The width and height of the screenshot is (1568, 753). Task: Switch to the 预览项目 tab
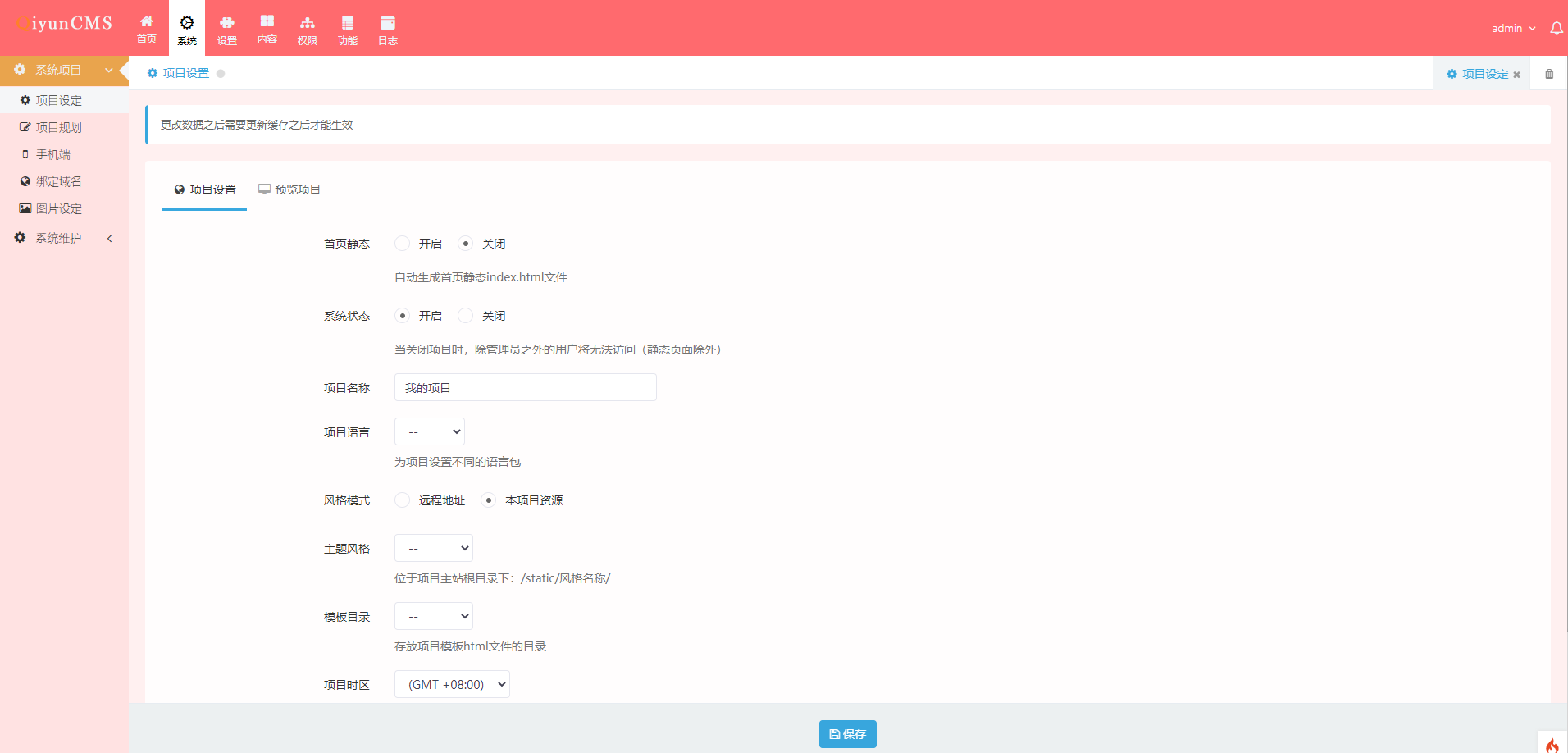289,189
